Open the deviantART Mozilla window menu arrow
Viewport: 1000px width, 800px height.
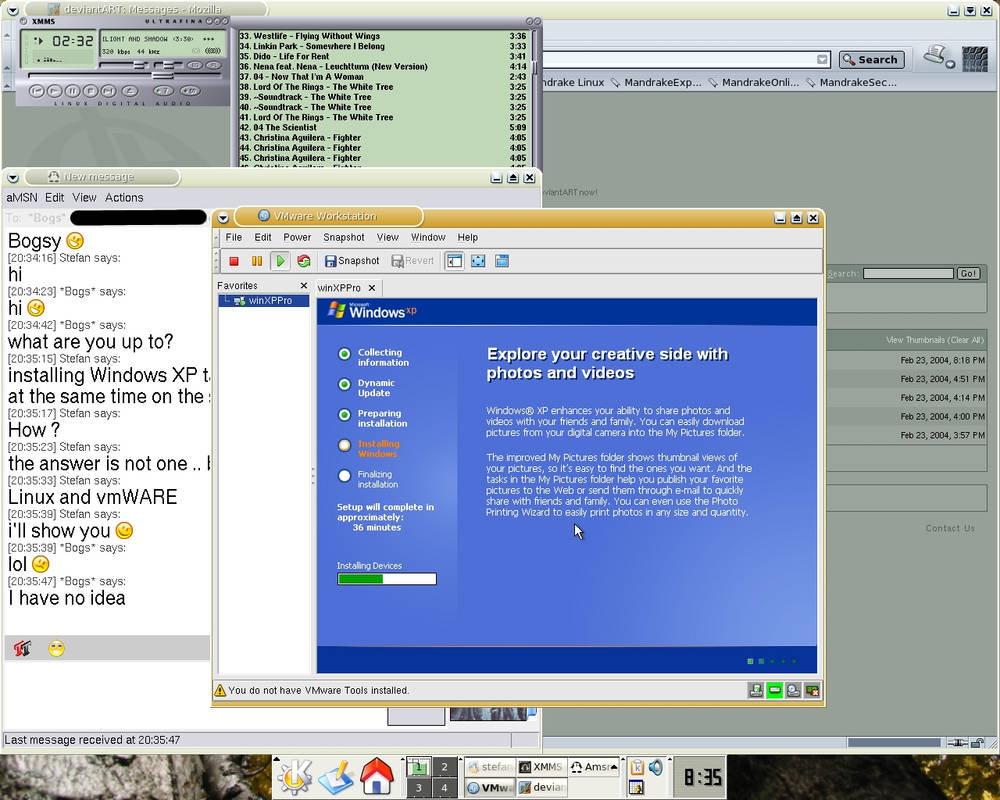pyautogui.click(x=13, y=10)
